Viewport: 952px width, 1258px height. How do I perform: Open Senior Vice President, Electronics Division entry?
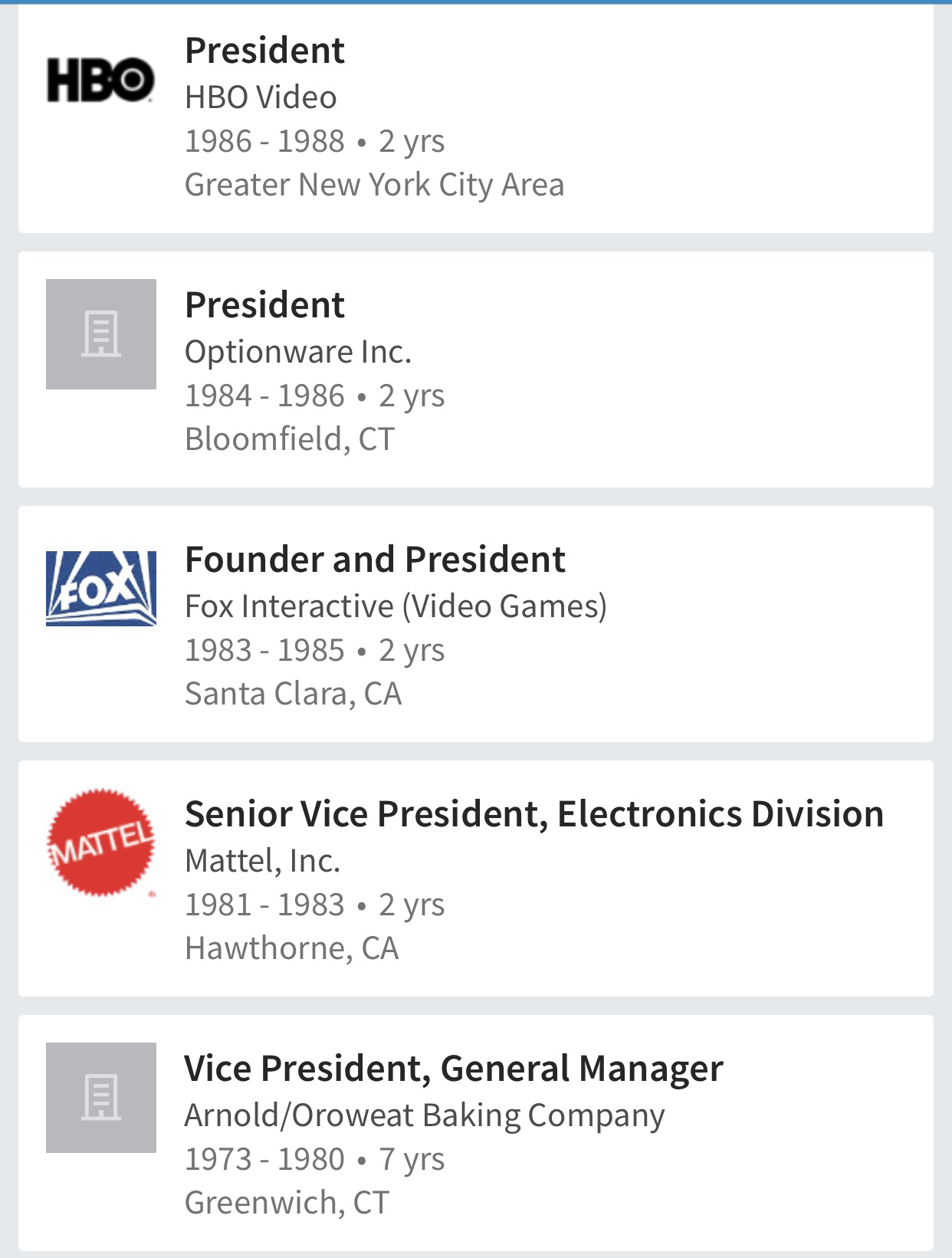534,814
